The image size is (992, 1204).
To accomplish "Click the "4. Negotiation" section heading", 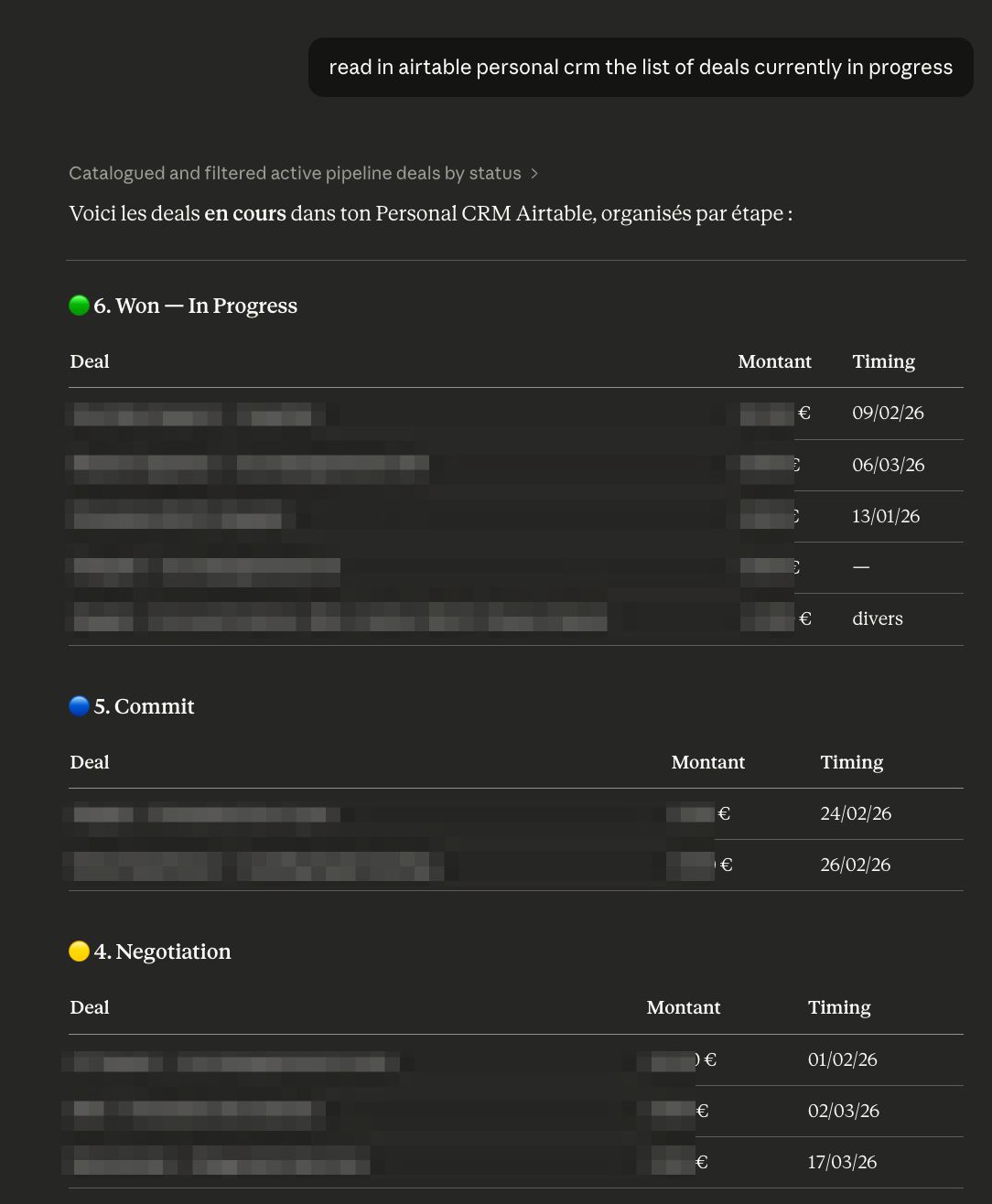I will click(162, 951).
